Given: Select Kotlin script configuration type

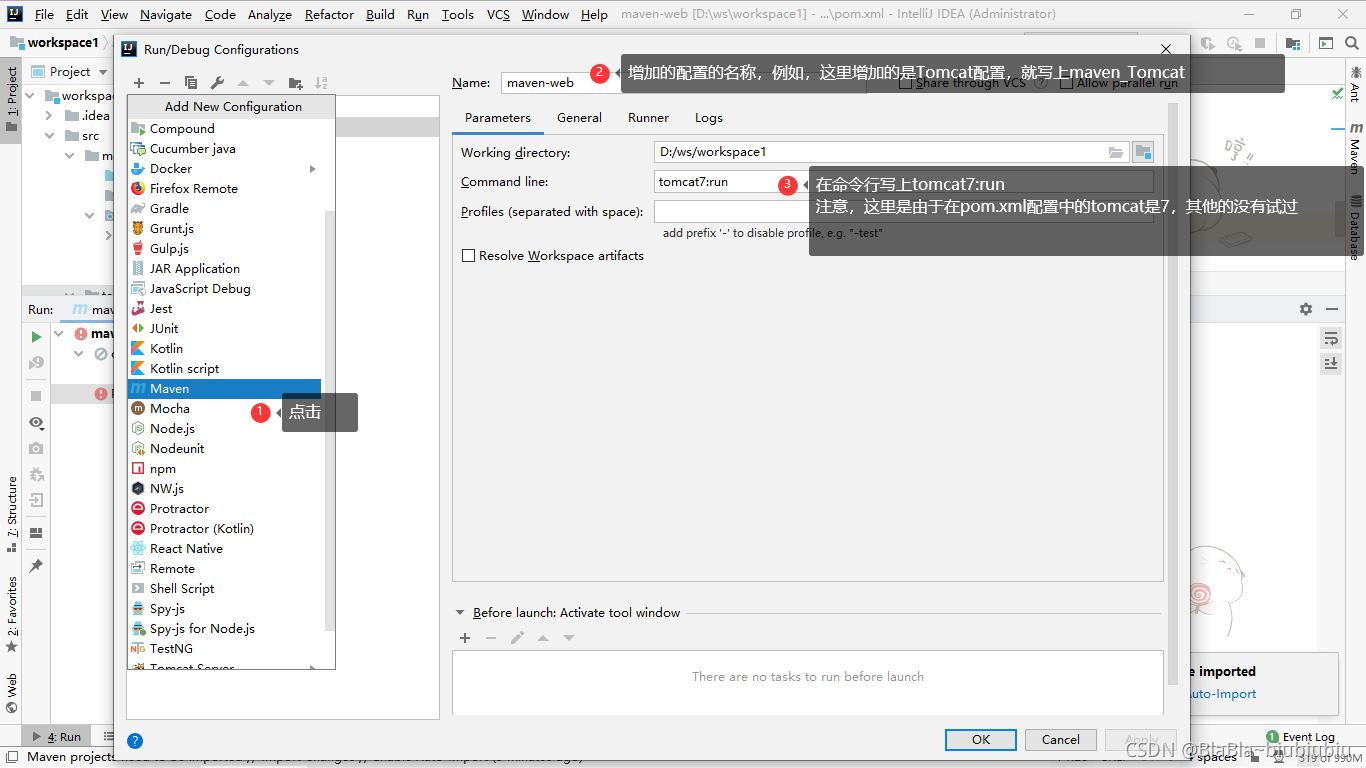Looking at the screenshot, I should click(x=224, y=368).
